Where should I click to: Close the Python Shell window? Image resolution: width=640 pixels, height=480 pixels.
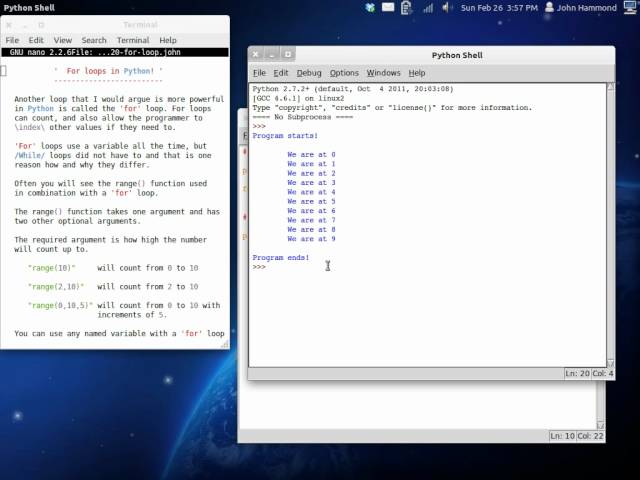coord(256,54)
